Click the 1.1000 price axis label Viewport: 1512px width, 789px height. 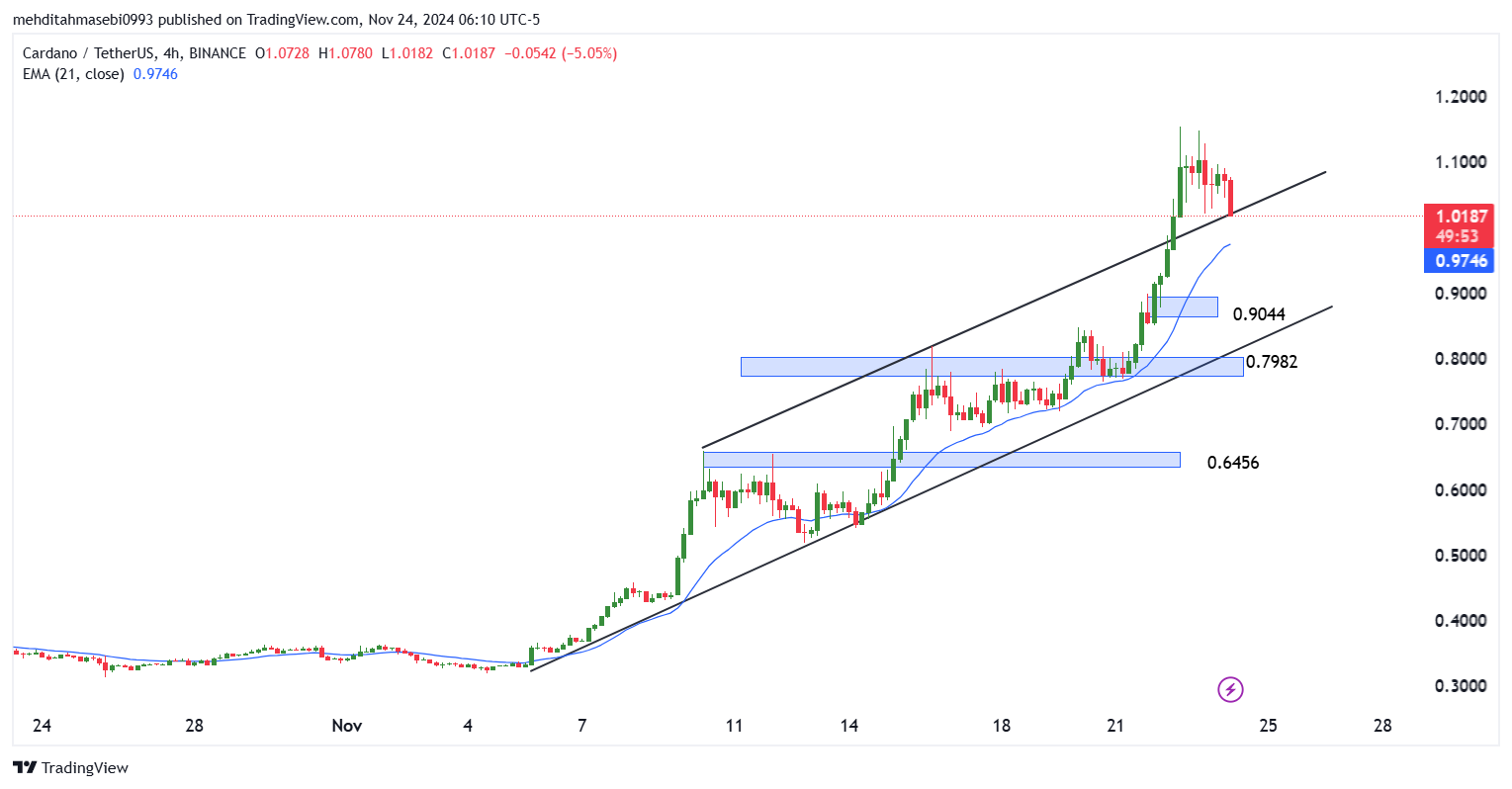point(1461,162)
